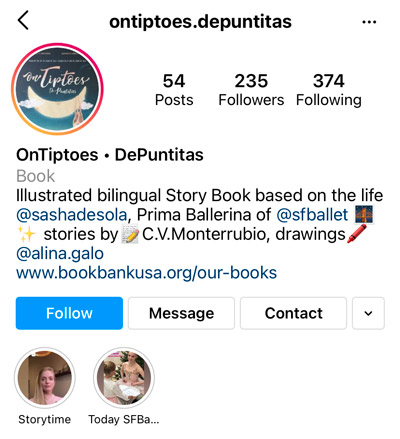Tap the ontiptoes.depuntitas username title
This screenshot has height=439, width=400.
[x=200, y=22]
